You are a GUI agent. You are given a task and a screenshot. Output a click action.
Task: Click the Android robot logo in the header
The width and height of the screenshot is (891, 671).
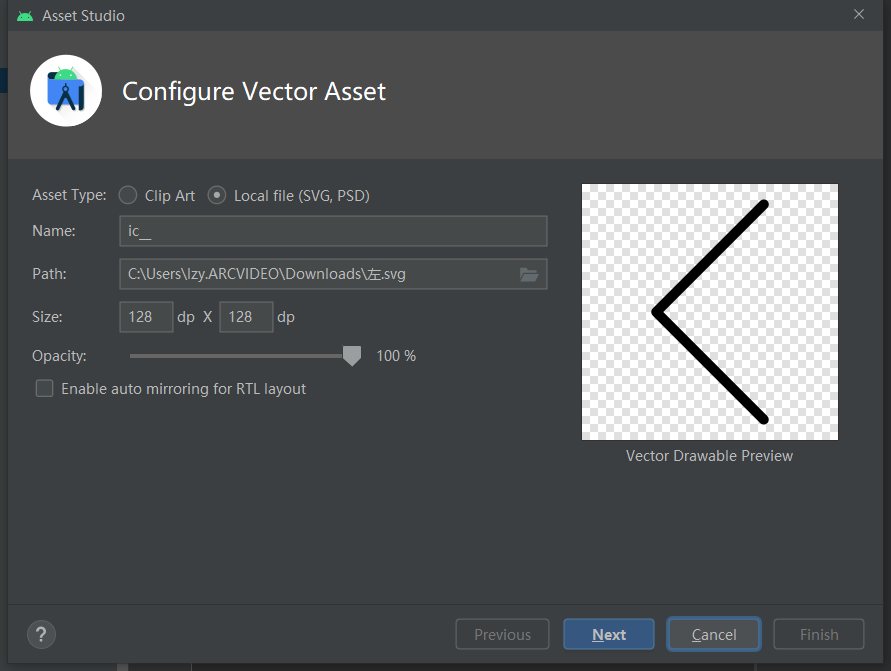(66, 91)
